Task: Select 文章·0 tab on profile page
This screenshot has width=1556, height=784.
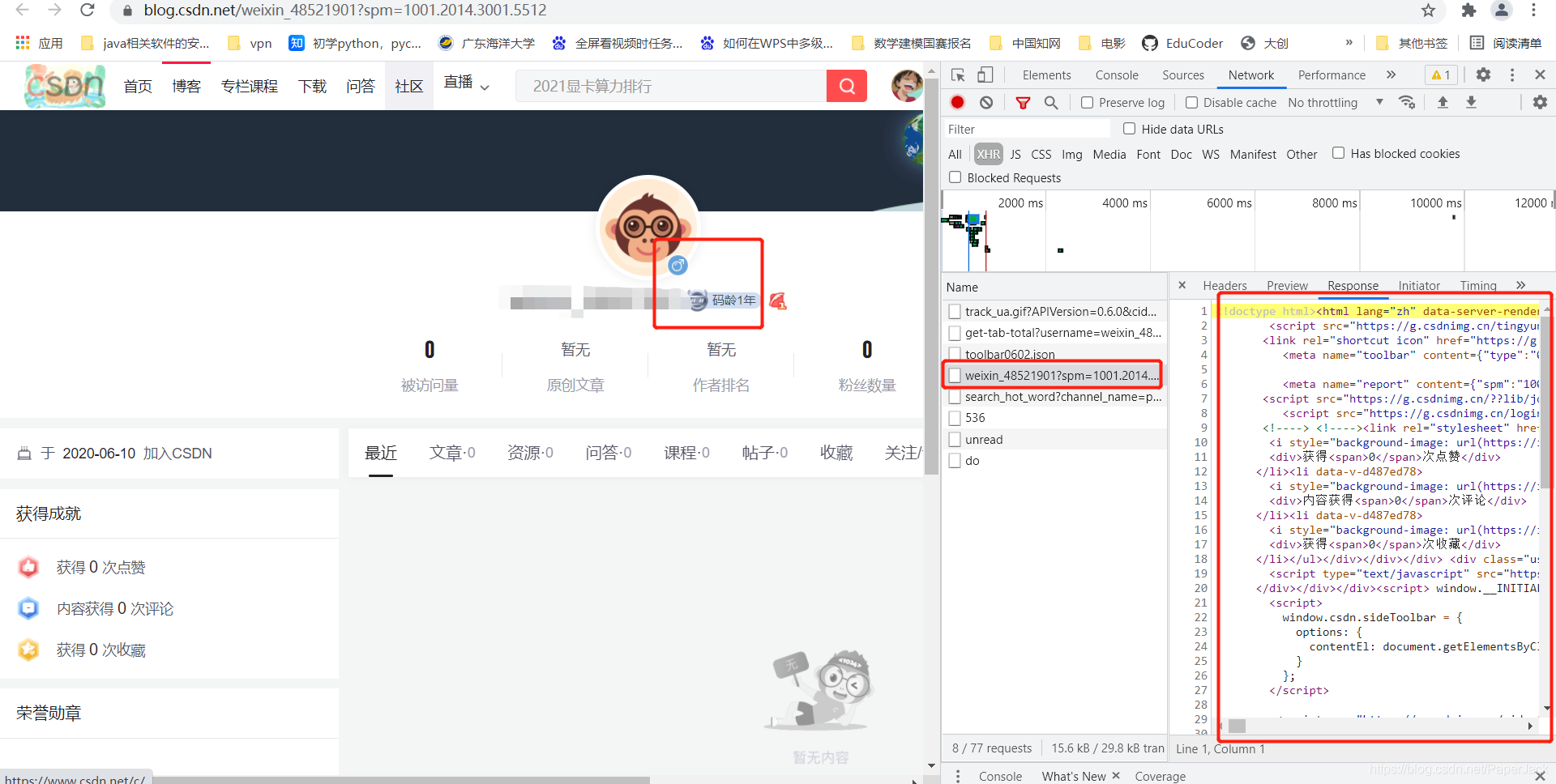Action: click(452, 453)
